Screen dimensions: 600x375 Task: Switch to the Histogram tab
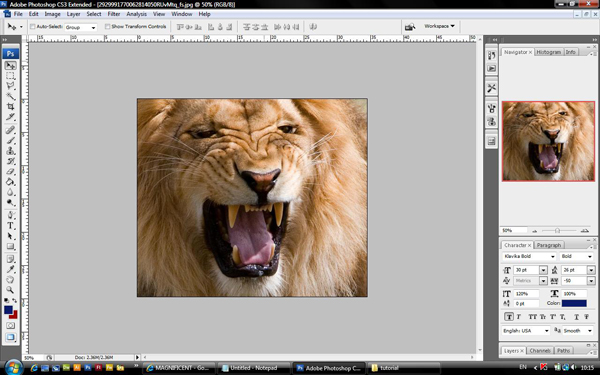tap(548, 52)
